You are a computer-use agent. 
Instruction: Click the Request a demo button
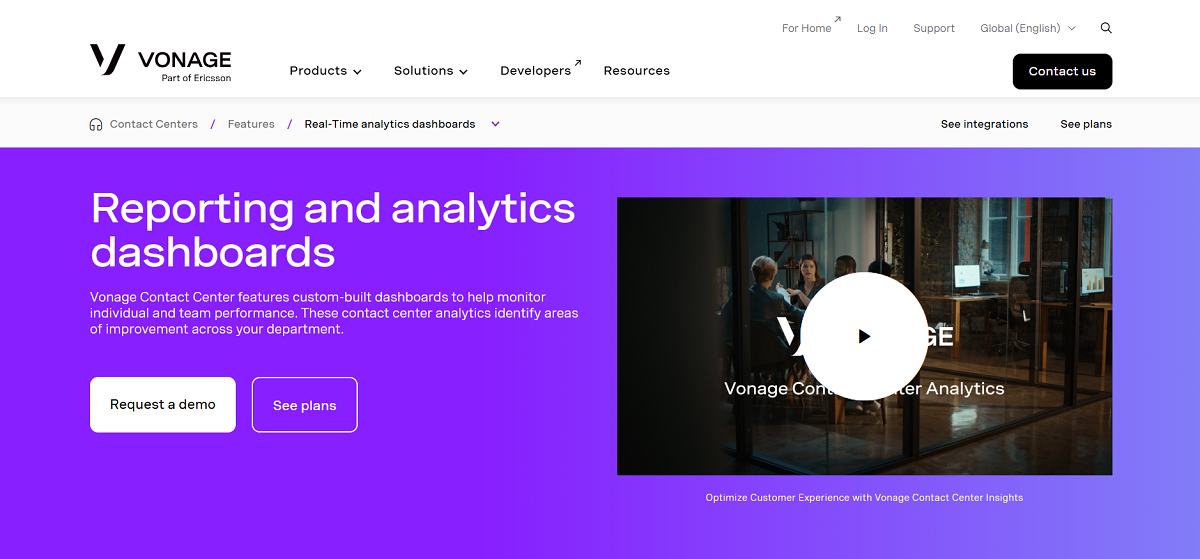click(163, 405)
